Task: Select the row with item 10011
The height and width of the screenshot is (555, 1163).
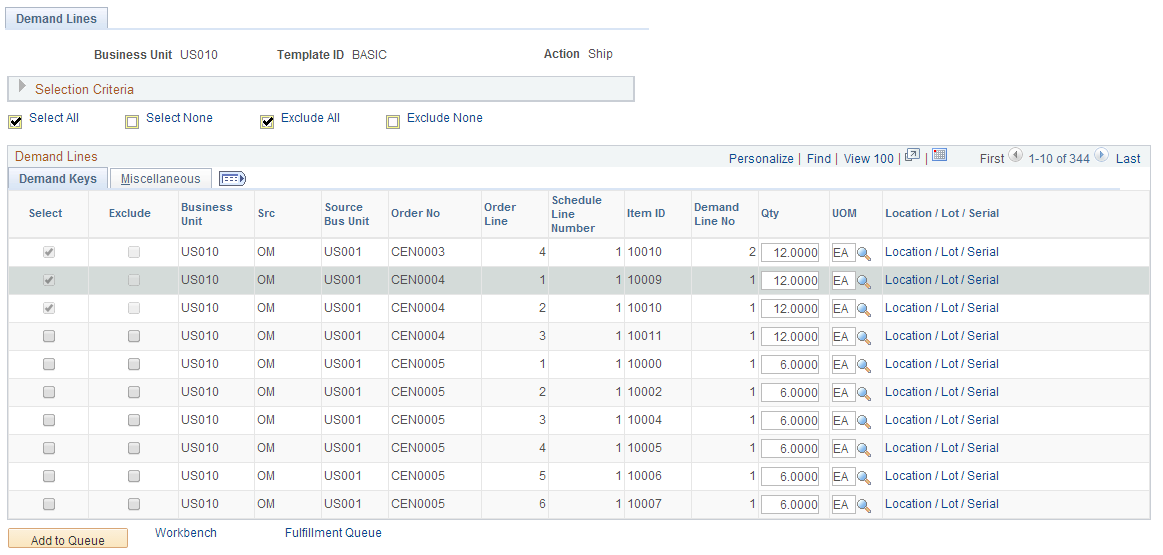Action: pyautogui.click(x=49, y=336)
